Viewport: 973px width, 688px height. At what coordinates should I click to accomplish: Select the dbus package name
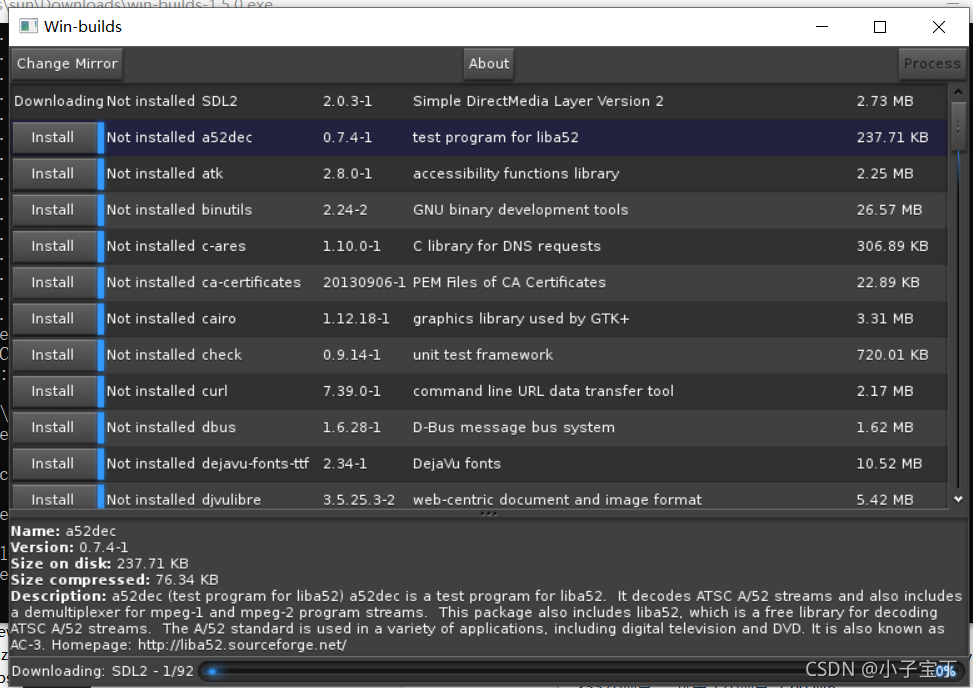click(x=219, y=427)
